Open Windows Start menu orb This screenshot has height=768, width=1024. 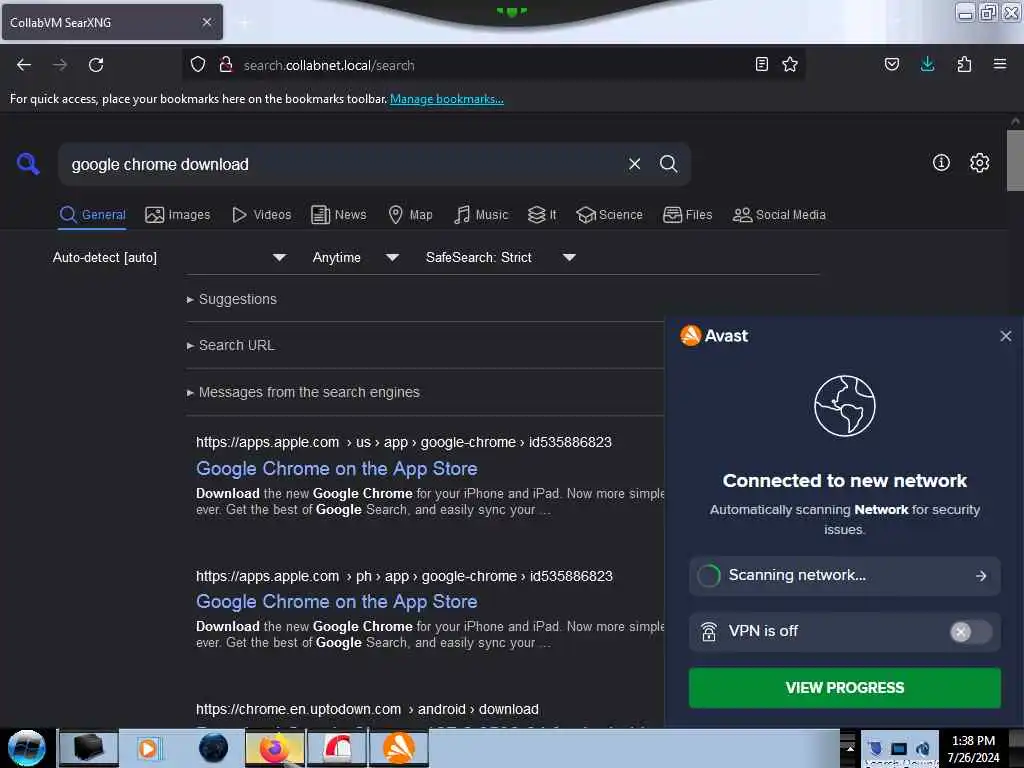(x=27, y=748)
